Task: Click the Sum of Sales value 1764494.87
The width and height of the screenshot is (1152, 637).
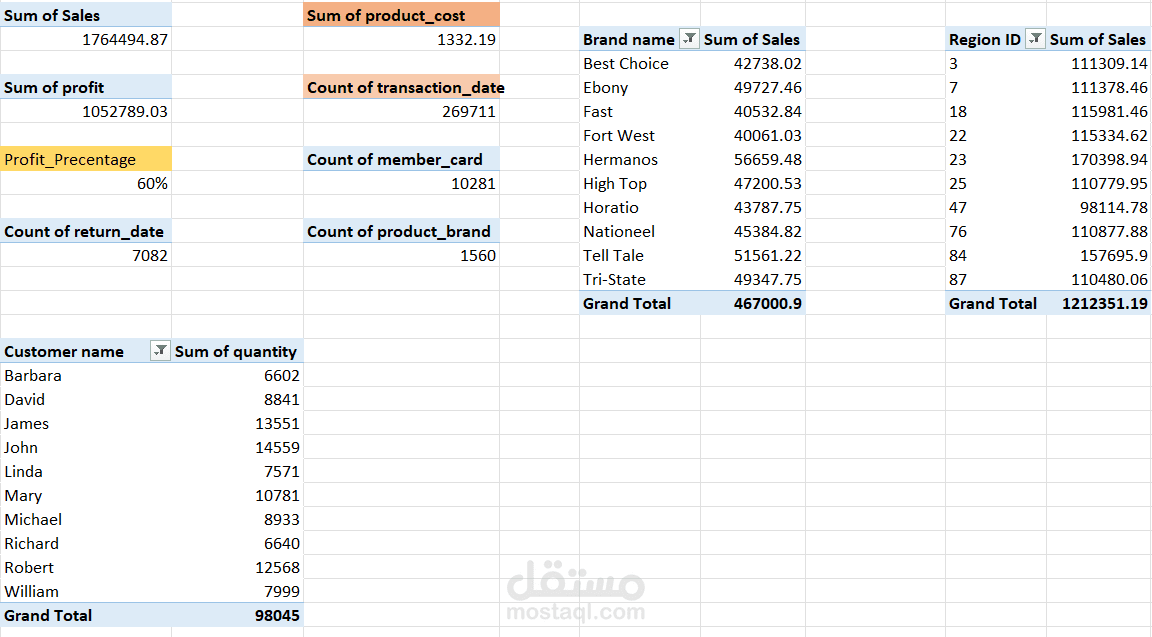Action: (125, 40)
